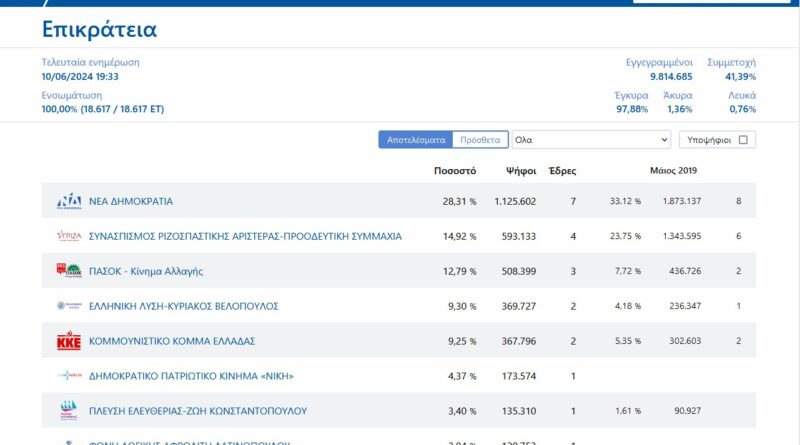Image resolution: width=800 pixels, height=445 pixels.
Task: Click the ΣΥΡΙΖΑ party logo
Action: (x=69, y=236)
